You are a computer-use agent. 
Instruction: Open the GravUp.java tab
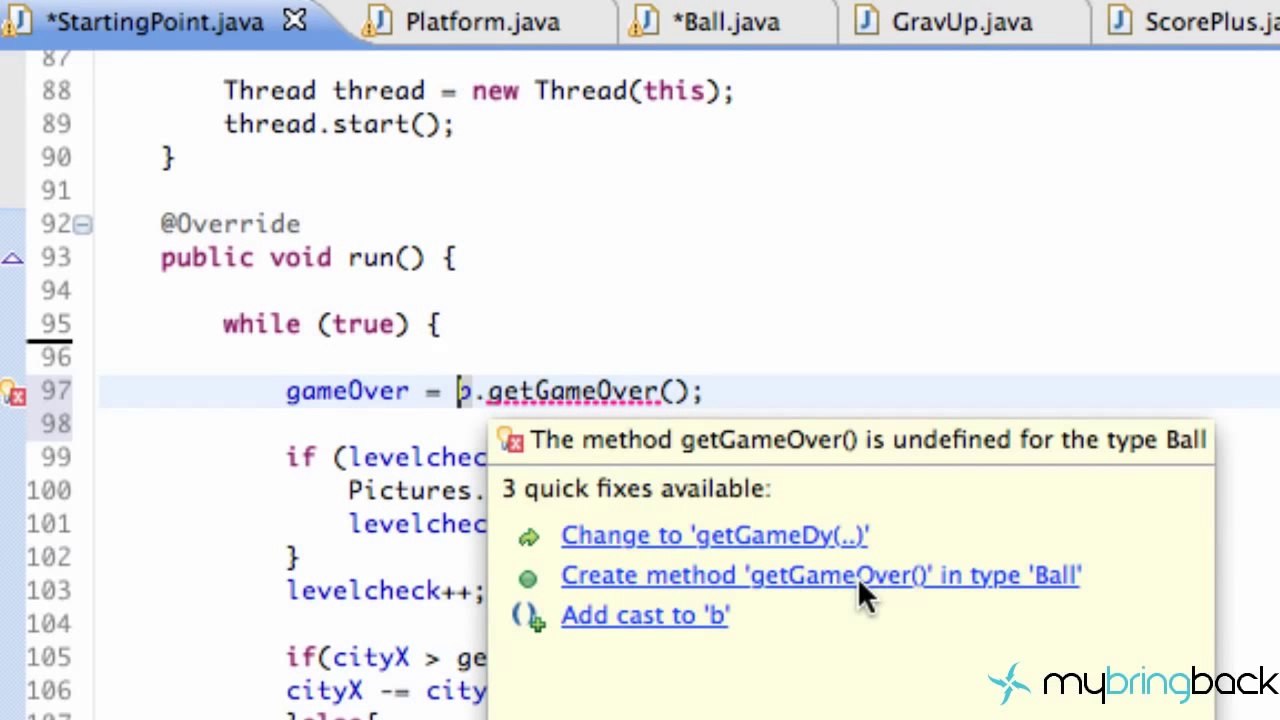tap(962, 21)
